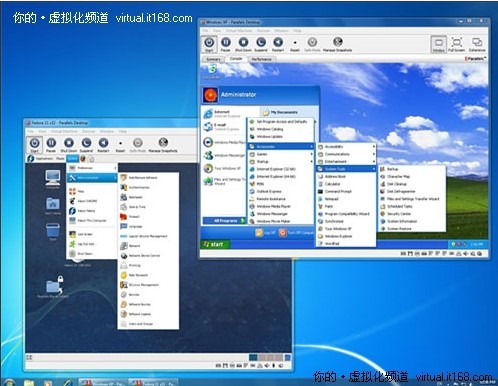Expand Games submenu in XP All Programs

(281, 154)
